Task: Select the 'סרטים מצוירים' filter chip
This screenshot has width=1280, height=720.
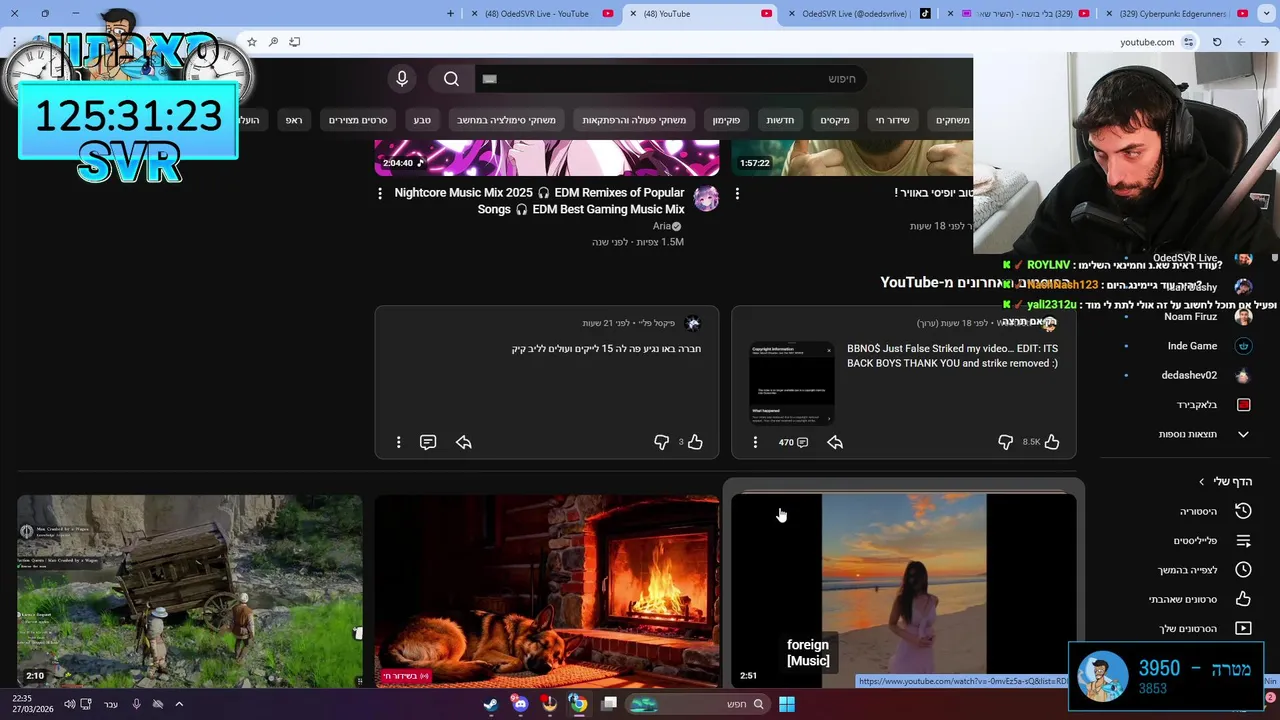Action: tap(358, 120)
